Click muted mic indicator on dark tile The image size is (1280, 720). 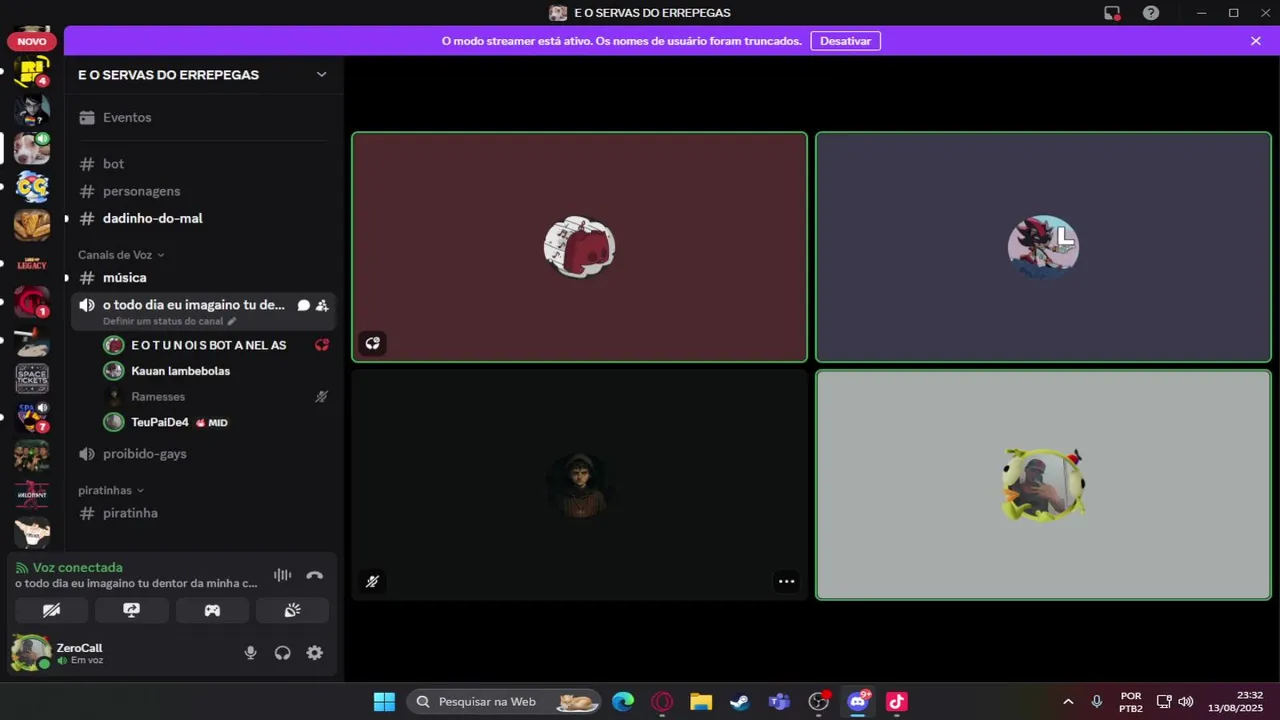tap(372, 581)
